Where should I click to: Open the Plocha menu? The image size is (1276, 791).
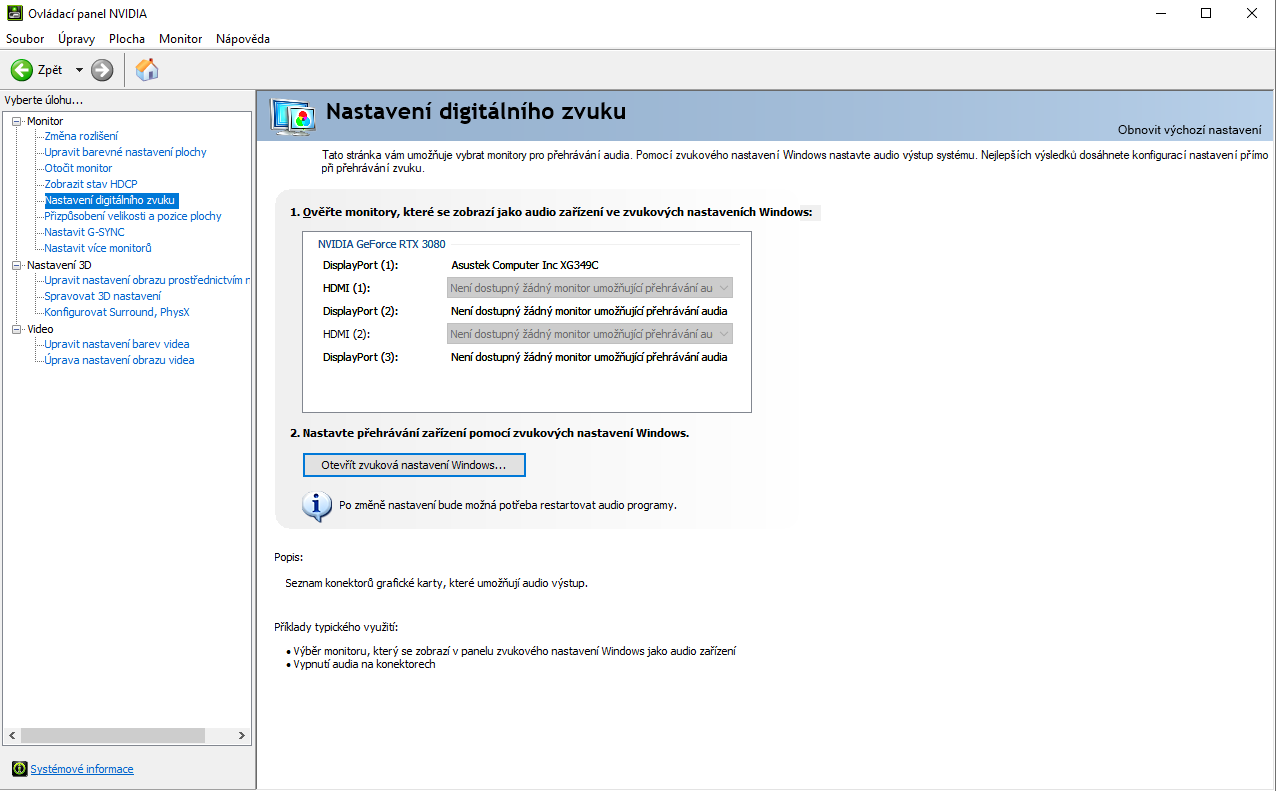pyautogui.click(x=127, y=39)
